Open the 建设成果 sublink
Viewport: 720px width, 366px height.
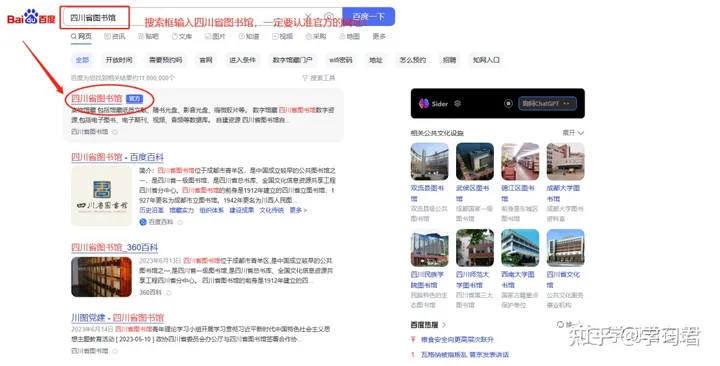242,210
